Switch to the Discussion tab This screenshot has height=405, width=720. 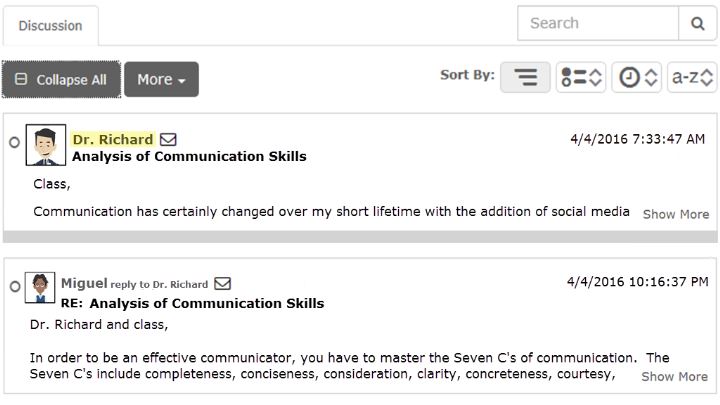(x=51, y=26)
